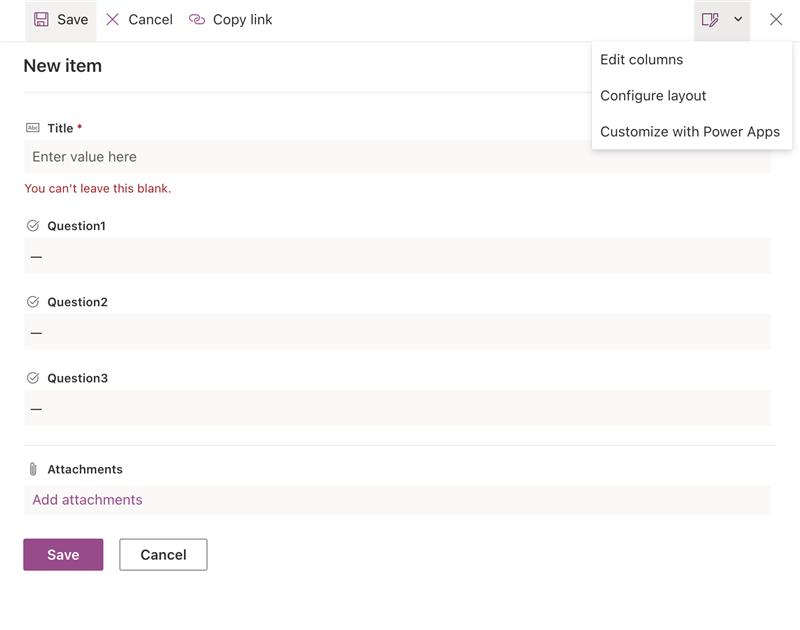The image size is (800, 630).
Task: Click the Question2 yes/no icon
Action: 33,302
